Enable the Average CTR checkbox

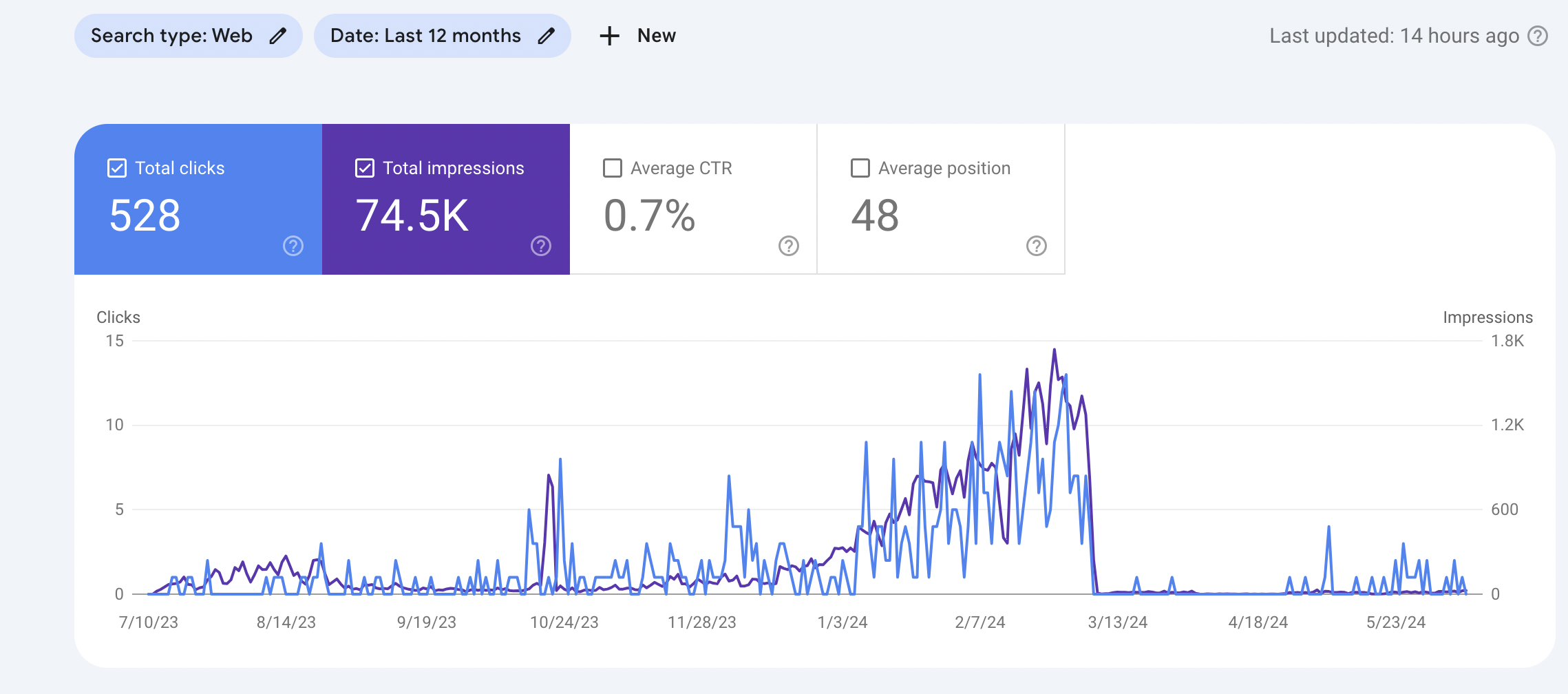coord(613,168)
